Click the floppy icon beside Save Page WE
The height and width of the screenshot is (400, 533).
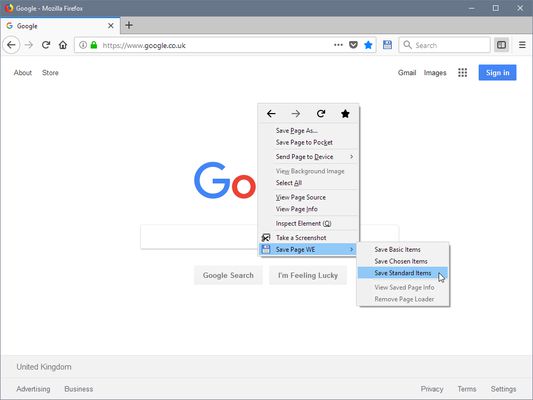[x=266, y=249]
